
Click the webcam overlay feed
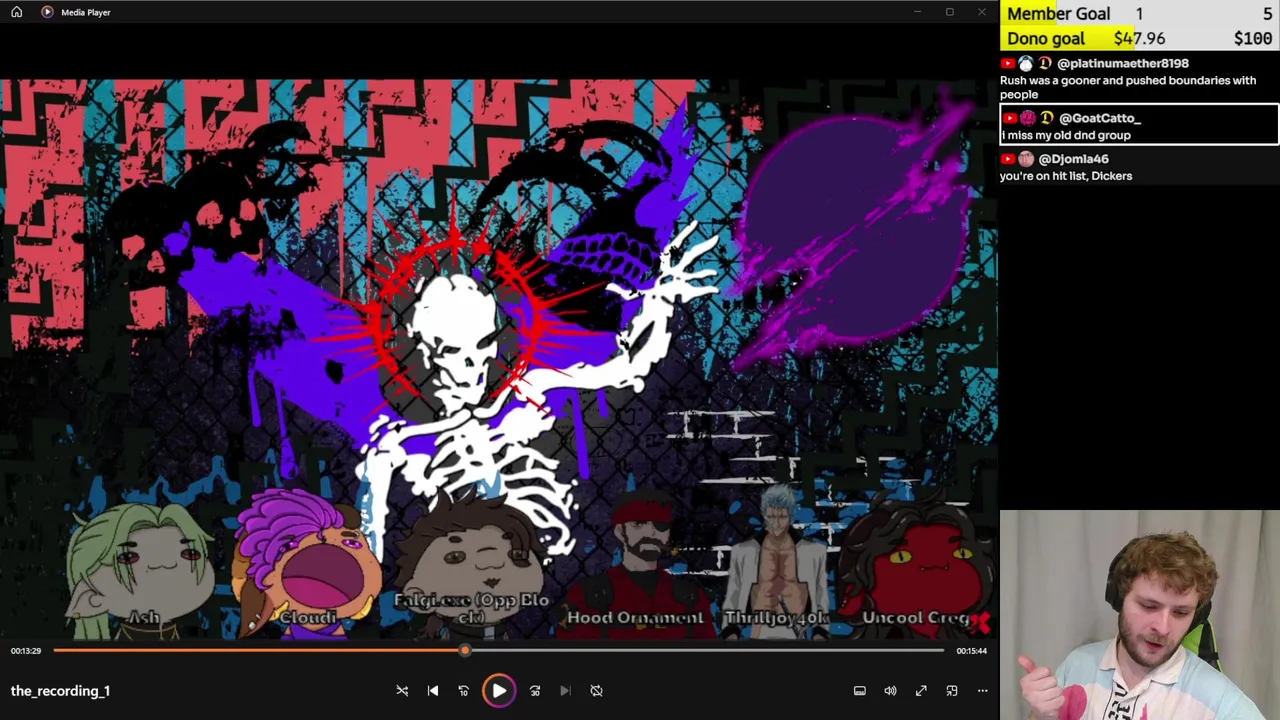[x=1140, y=615]
